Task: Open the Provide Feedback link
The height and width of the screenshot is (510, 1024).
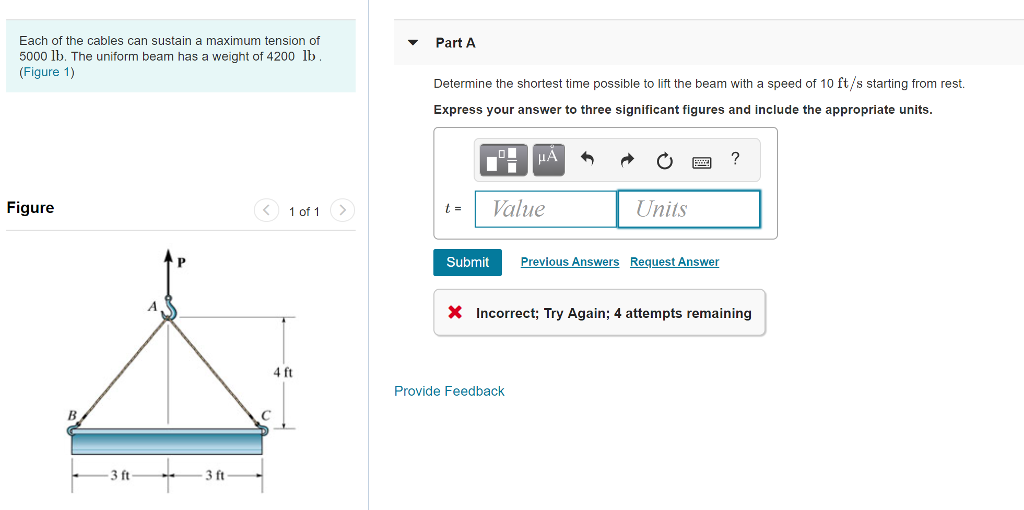Action: [449, 391]
